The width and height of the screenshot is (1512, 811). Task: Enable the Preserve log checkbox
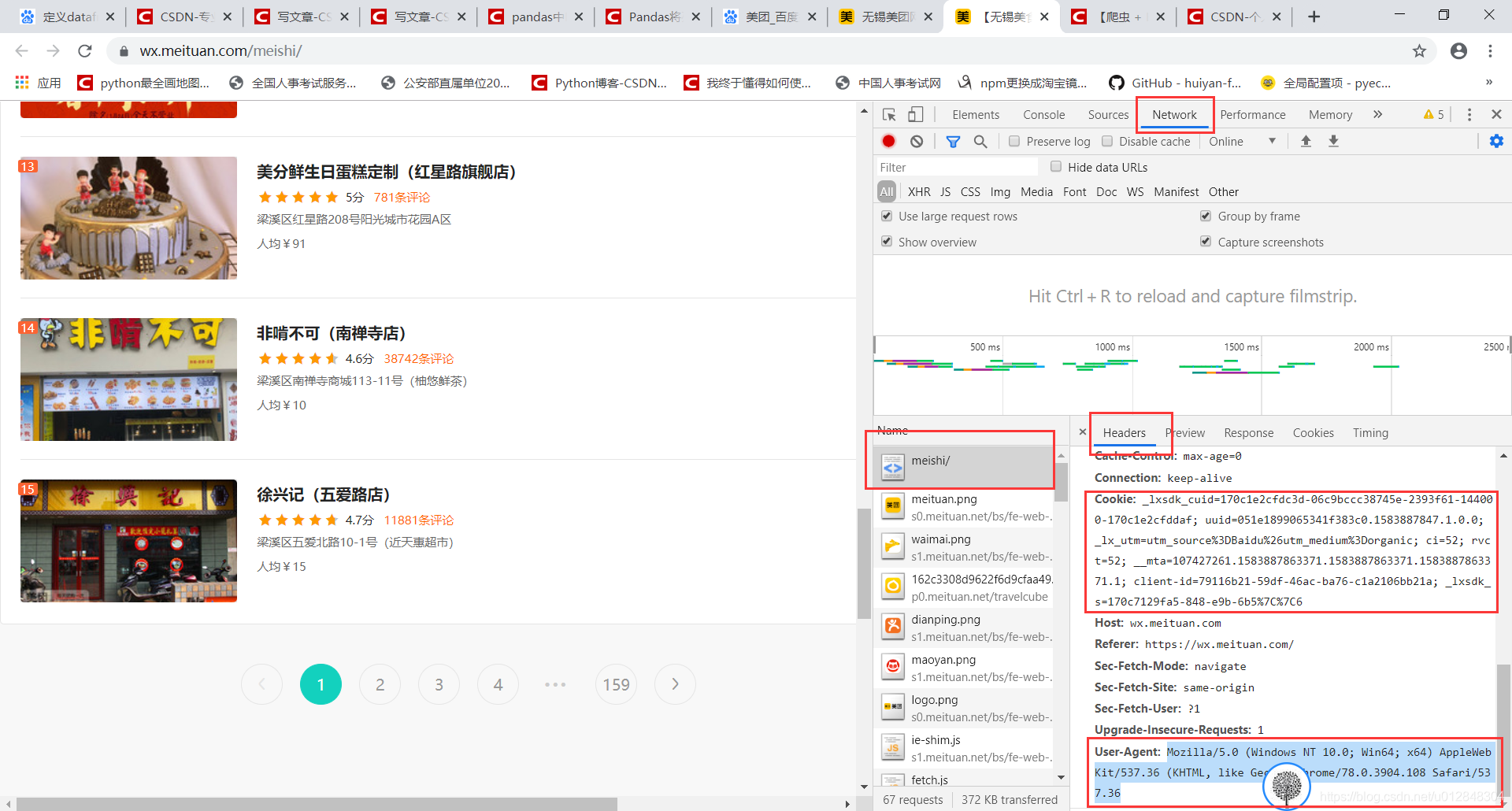(1014, 141)
